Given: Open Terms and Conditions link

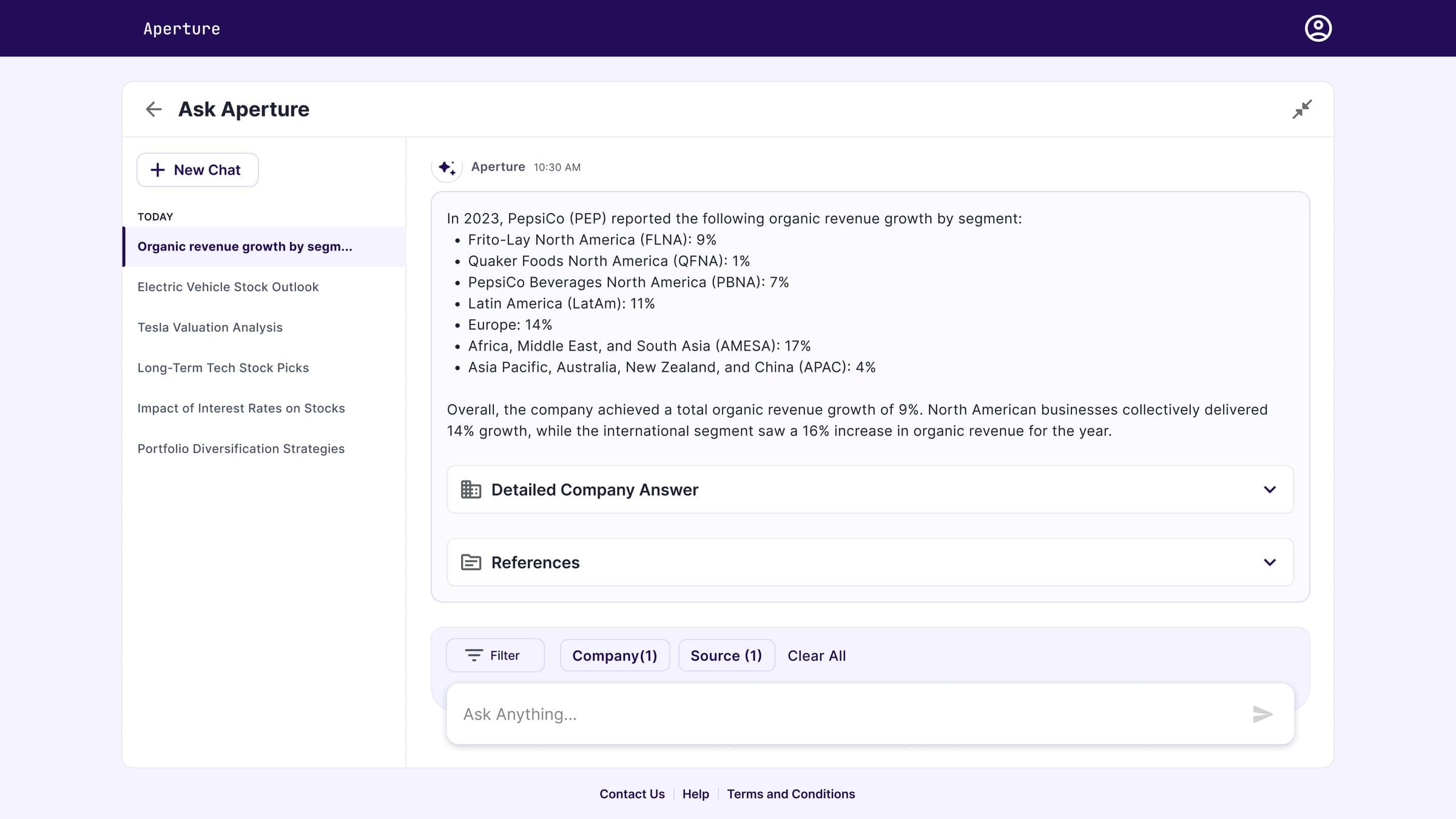Looking at the screenshot, I should [x=790, y=794].
